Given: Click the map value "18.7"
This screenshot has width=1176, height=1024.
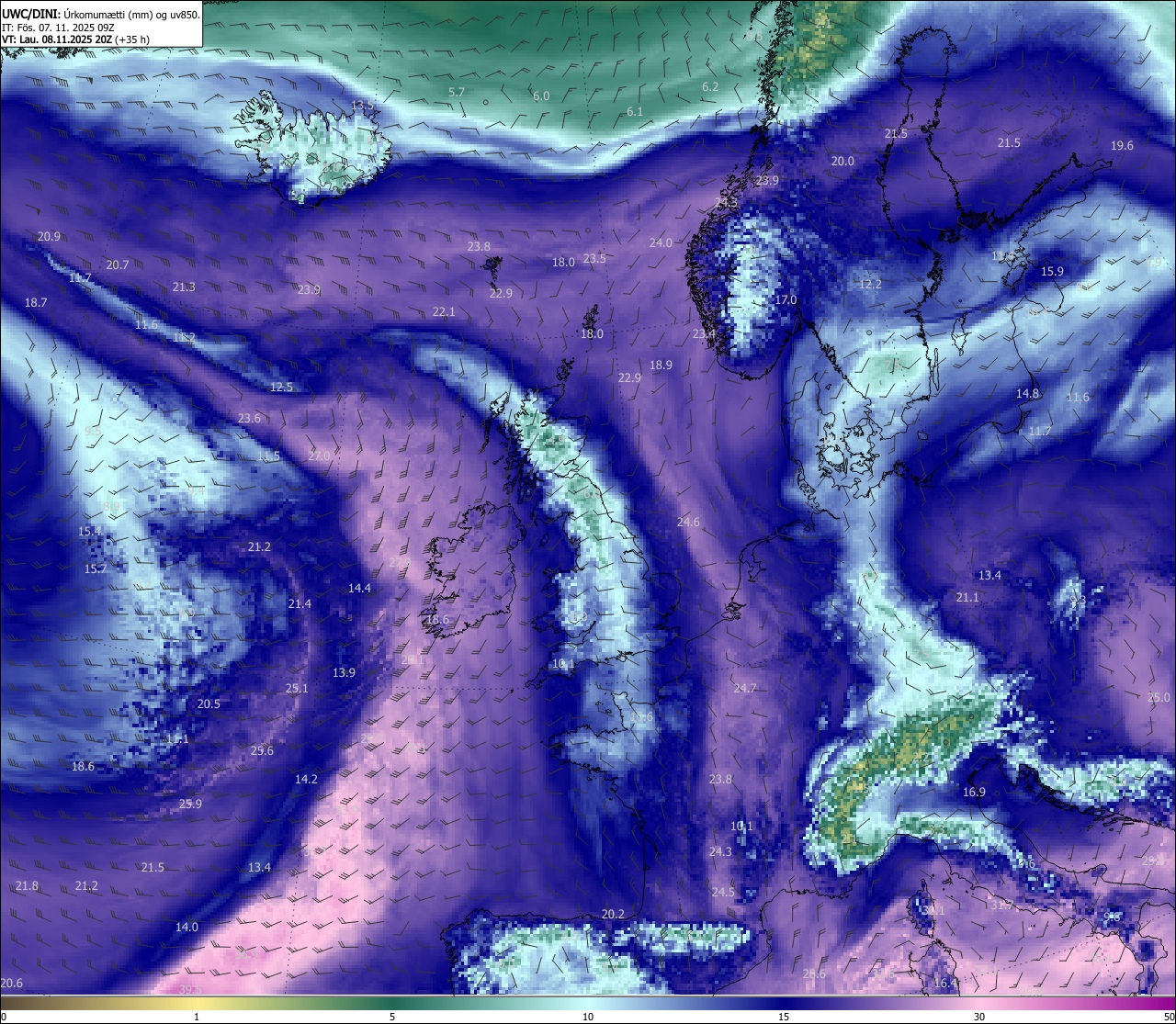Looking at the screenshot, I should pyautogui.click(x=36, y=302).
